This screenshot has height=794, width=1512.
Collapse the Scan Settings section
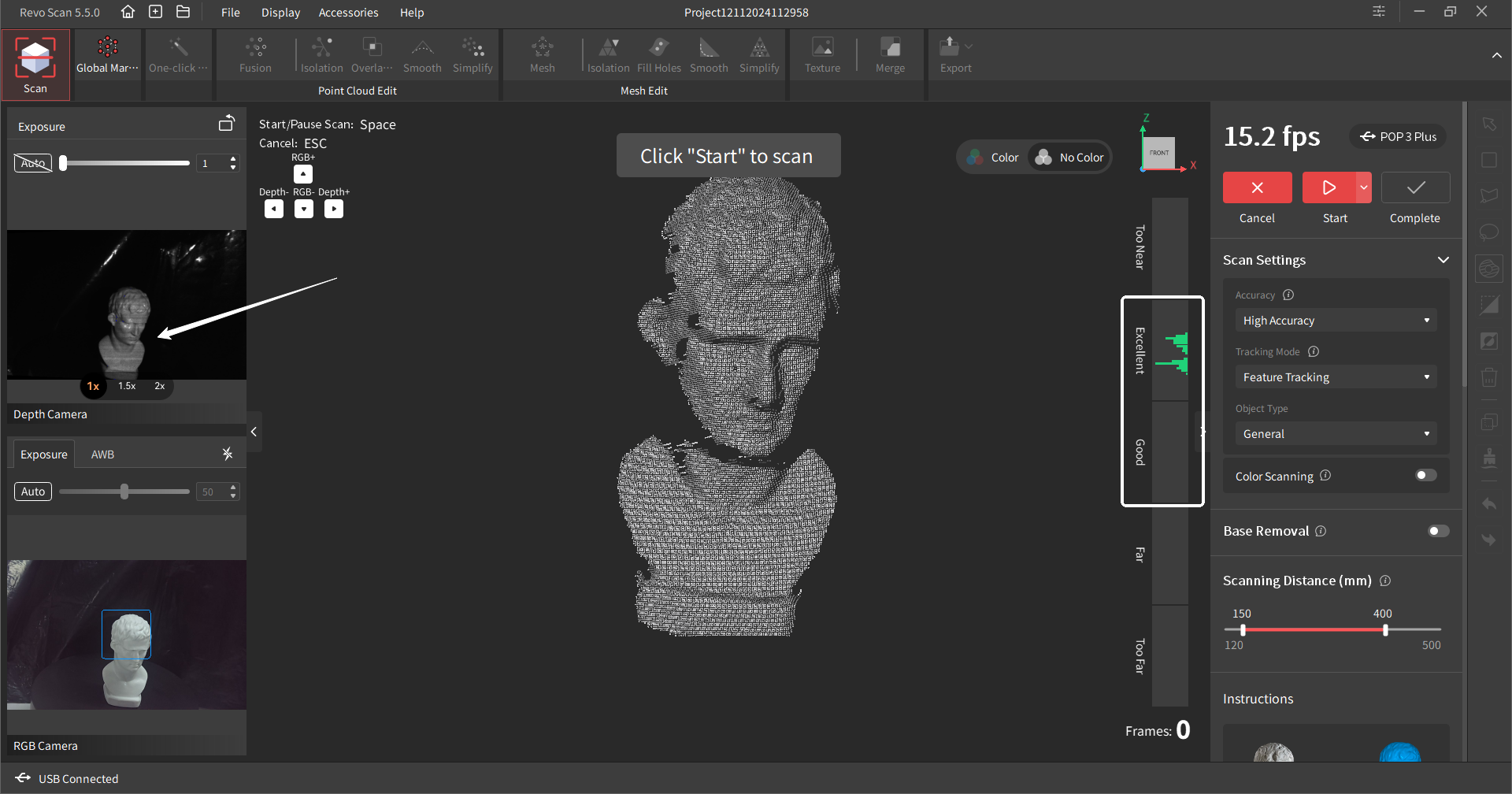[x=1443, y=260]
